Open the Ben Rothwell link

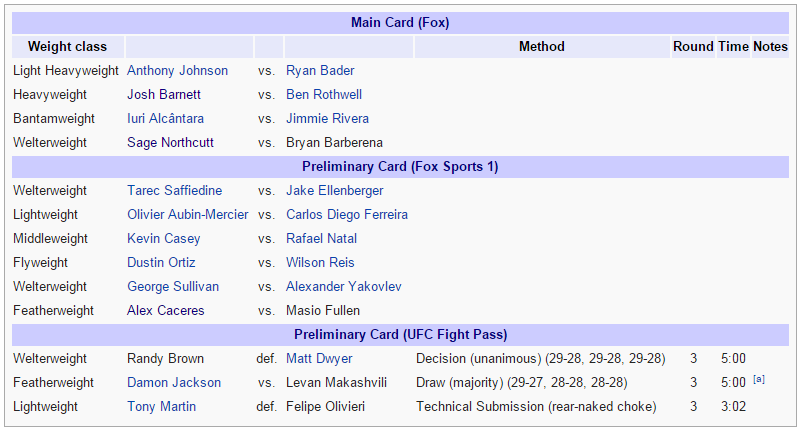tap(324, 95)
